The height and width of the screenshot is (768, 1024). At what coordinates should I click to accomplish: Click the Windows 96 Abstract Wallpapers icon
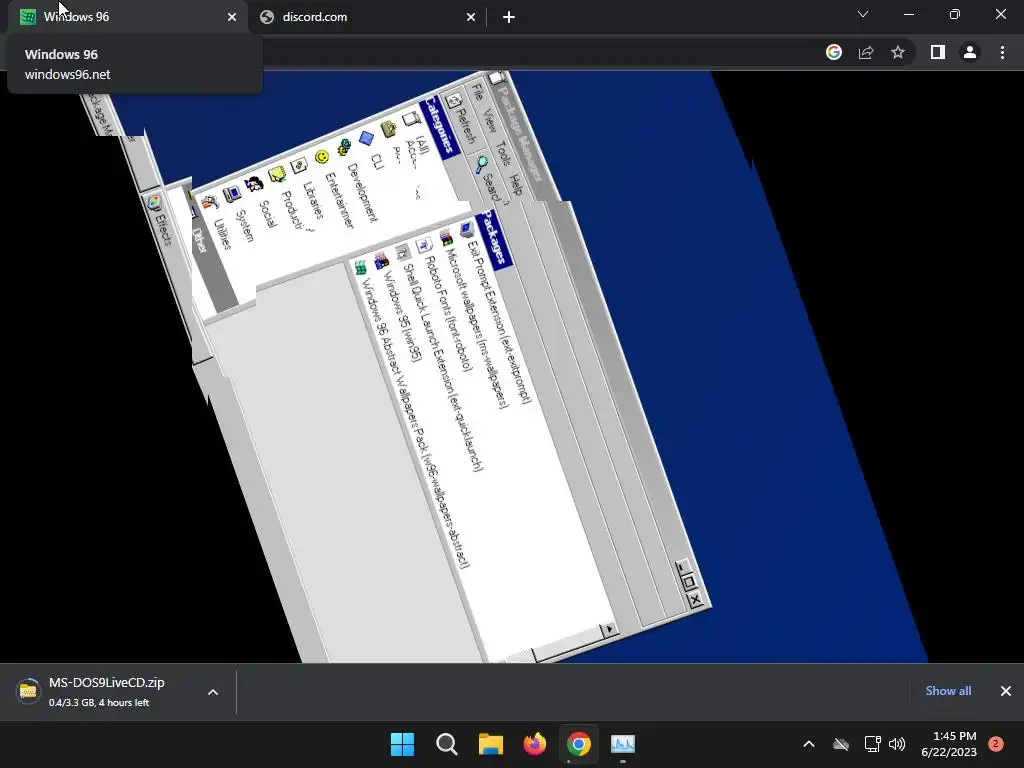[x=360, y=268]
